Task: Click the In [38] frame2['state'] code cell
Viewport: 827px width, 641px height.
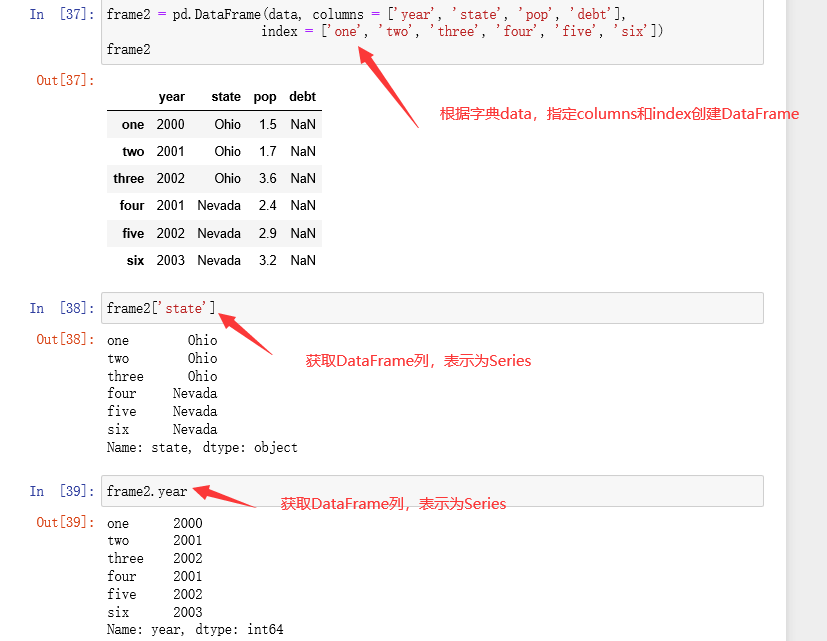Action: (432, 308)
